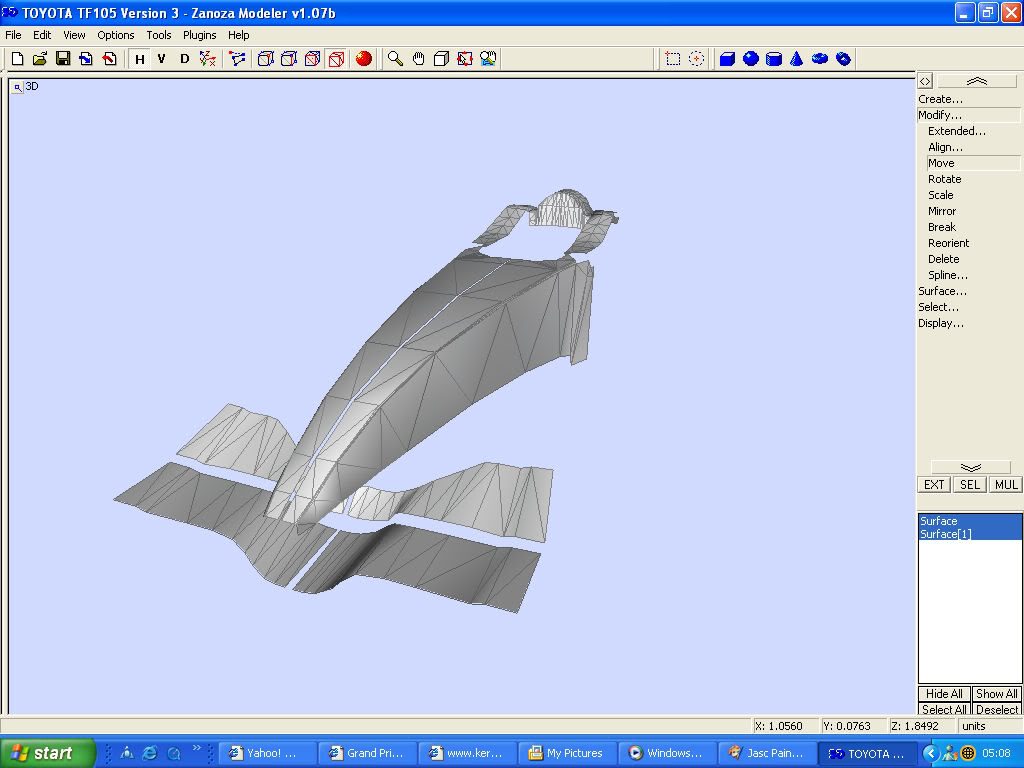Click the command panel down double-chevron
This screenshot has height=768, width=1024.
[x=970, y=467]
